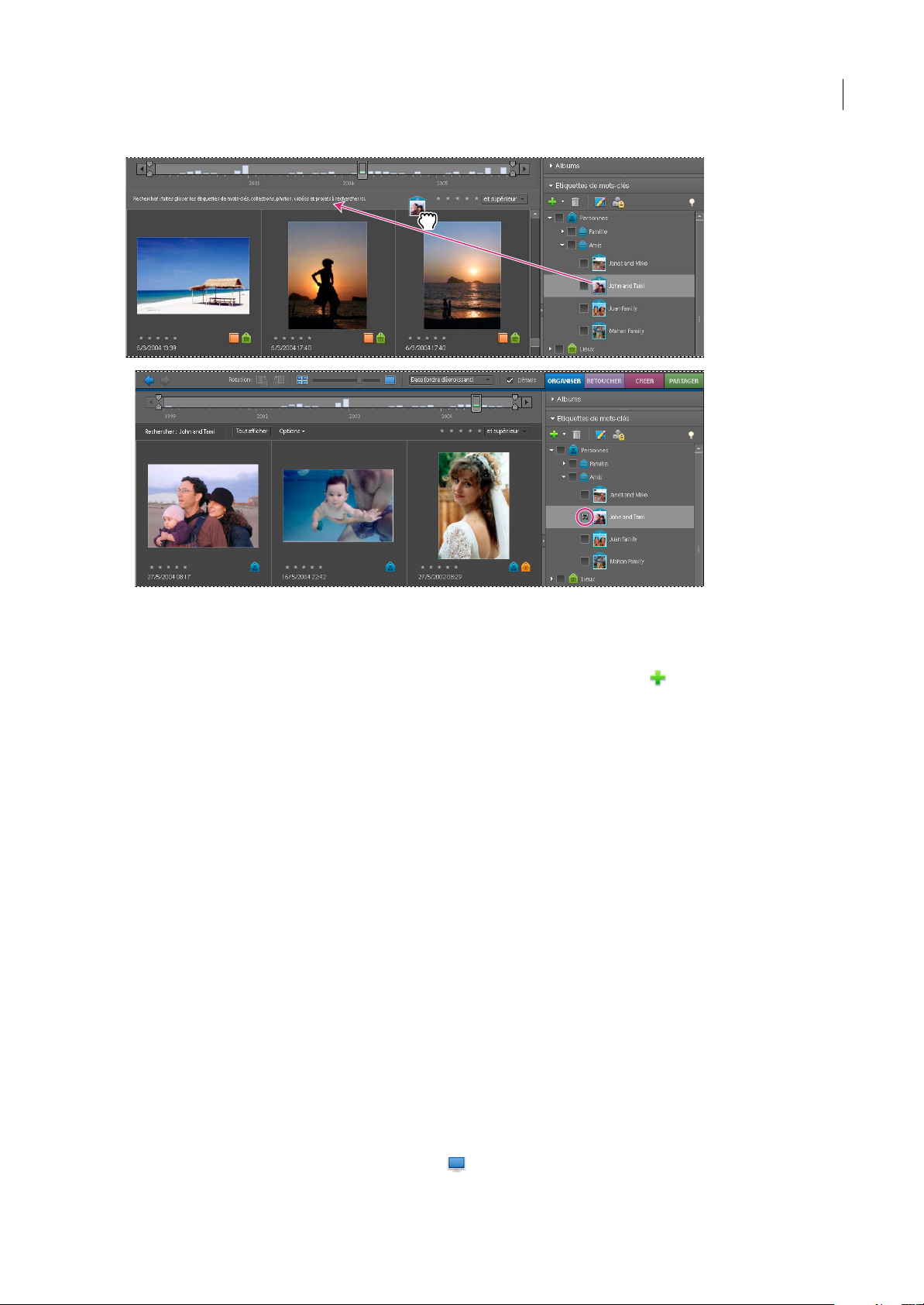Open the Date (ordre décroissant) sort dropdown
Viewport: 924px width, 1305px height.
[451, 380]
